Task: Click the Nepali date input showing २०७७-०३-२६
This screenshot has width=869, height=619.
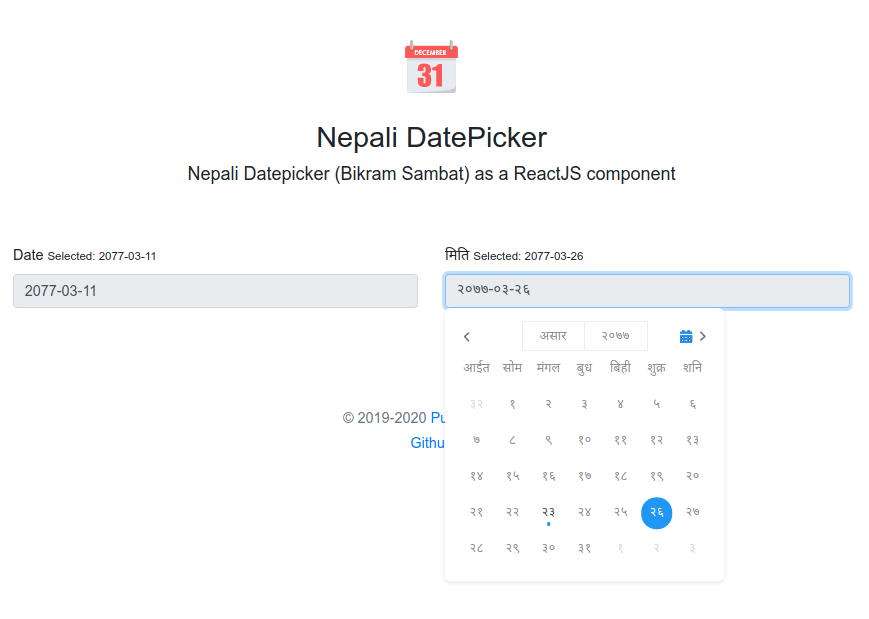Action: (647, 290)
